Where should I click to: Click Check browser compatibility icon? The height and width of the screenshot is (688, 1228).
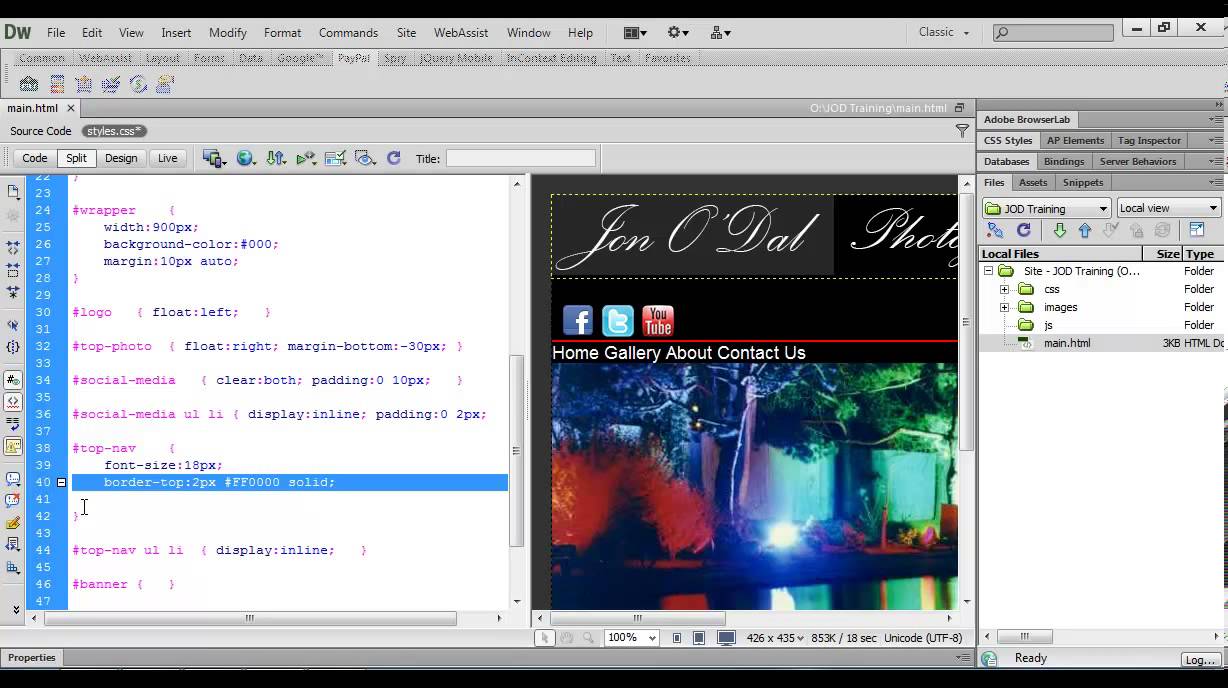(x=336, y=158)
